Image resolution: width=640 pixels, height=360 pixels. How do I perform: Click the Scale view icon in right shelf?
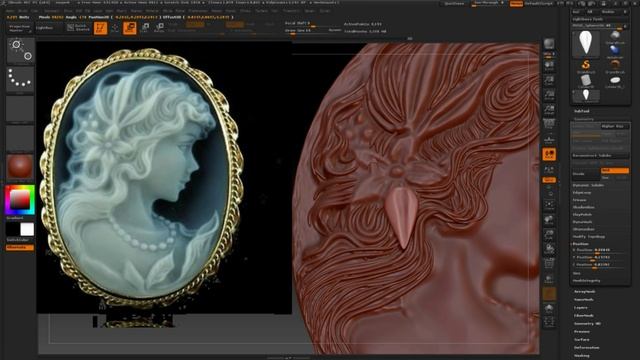click(549, 234)
